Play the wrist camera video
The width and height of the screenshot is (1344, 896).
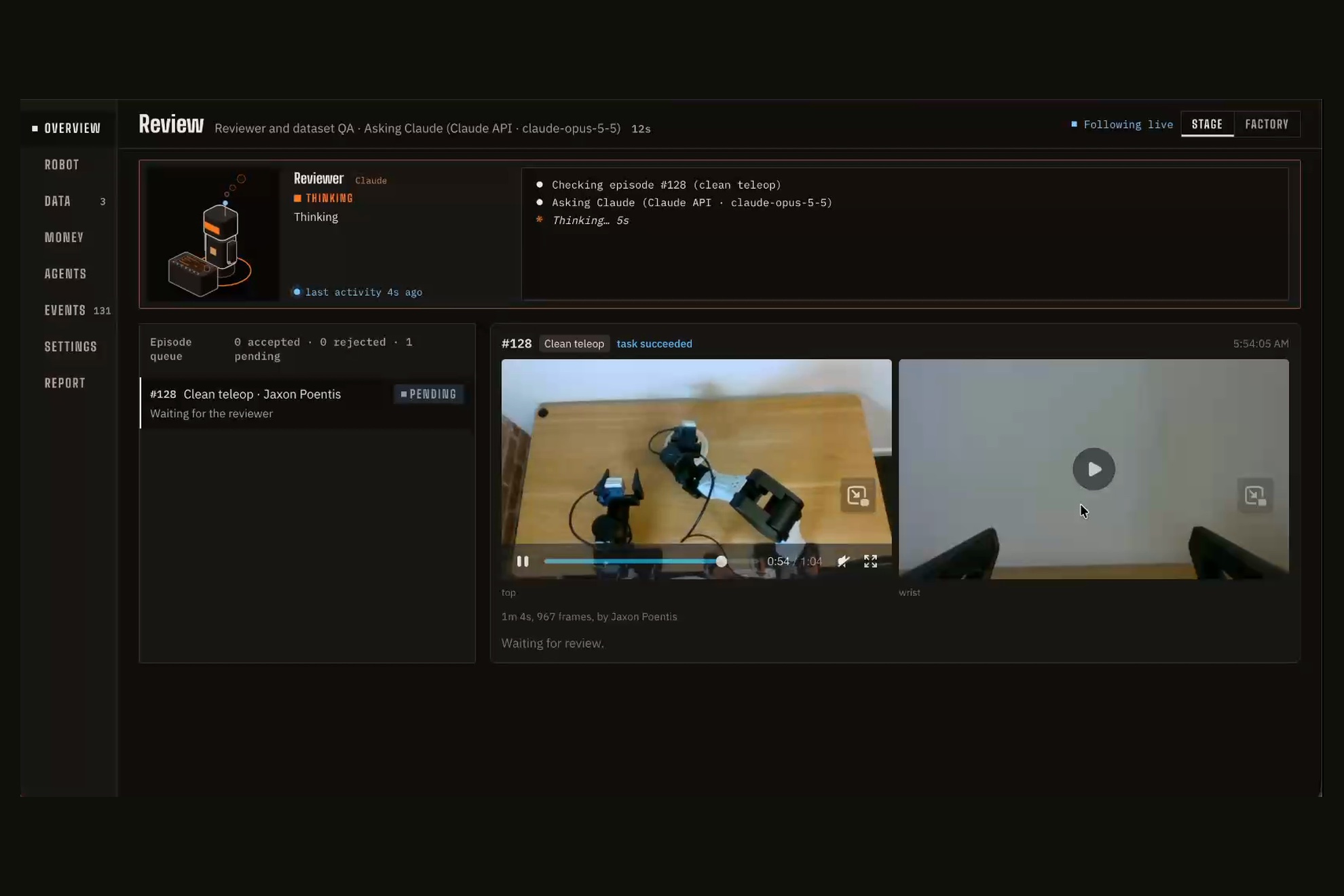[1094, 469]
